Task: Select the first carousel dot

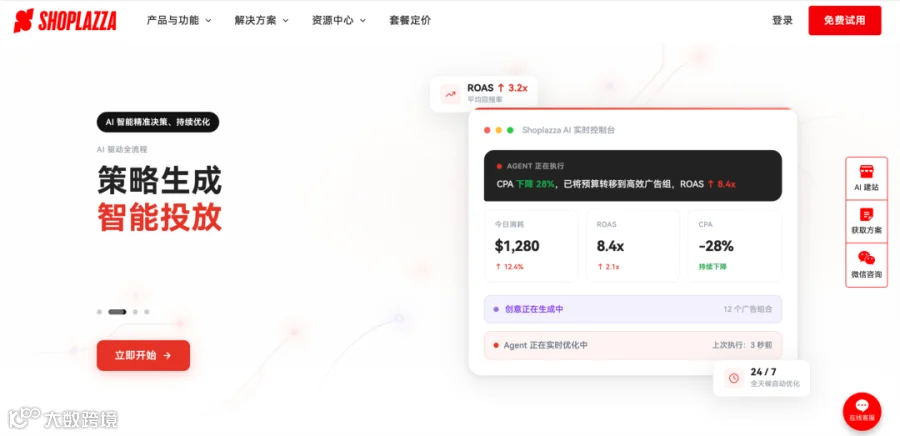Action: (99, 312)
